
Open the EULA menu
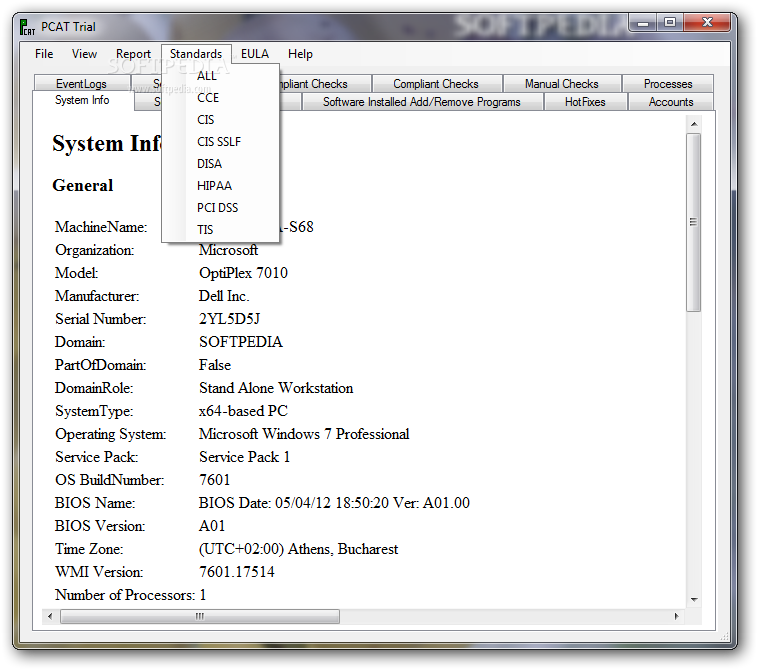pos(255,54)
